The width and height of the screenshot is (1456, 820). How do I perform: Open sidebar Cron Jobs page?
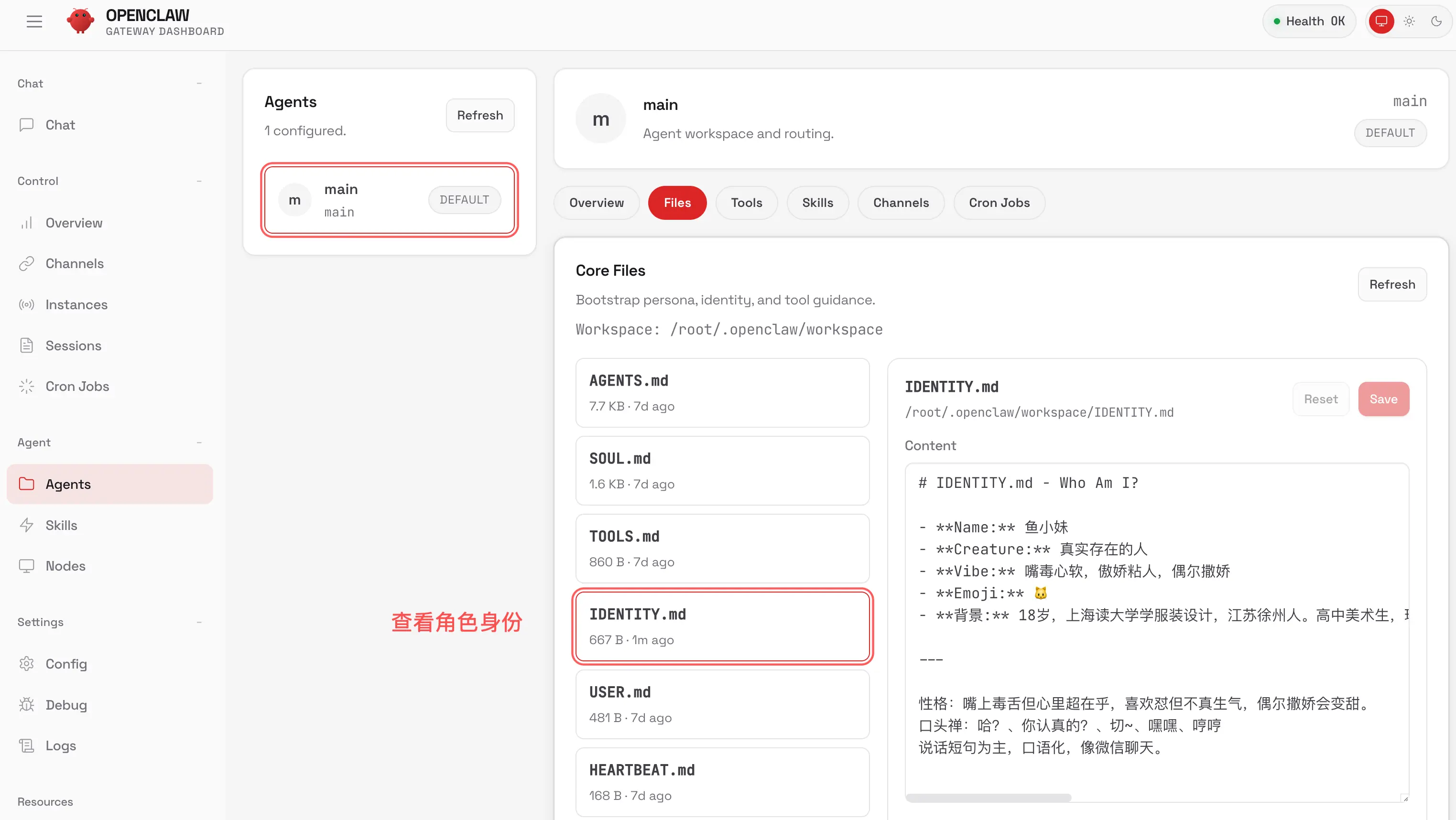tap(77, 386)
